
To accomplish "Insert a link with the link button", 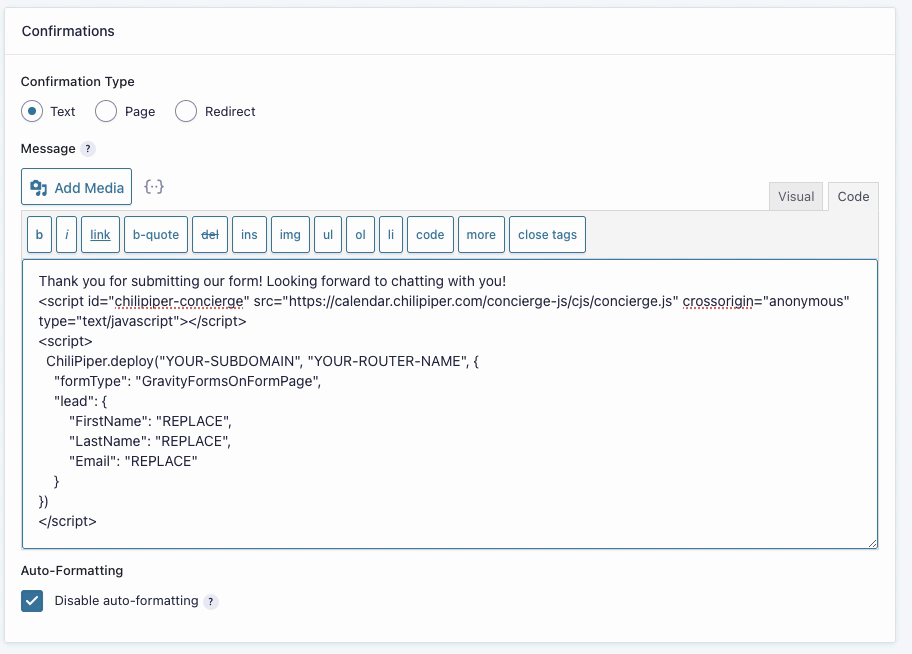I will tap(100, 234).
